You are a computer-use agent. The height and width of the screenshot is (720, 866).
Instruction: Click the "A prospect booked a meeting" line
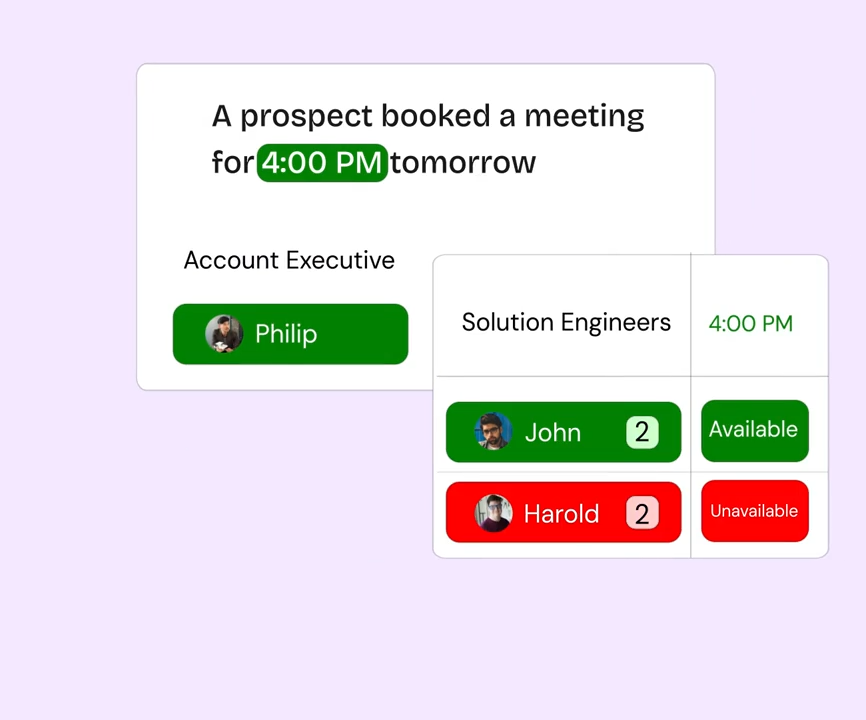(x=428, y=116)
